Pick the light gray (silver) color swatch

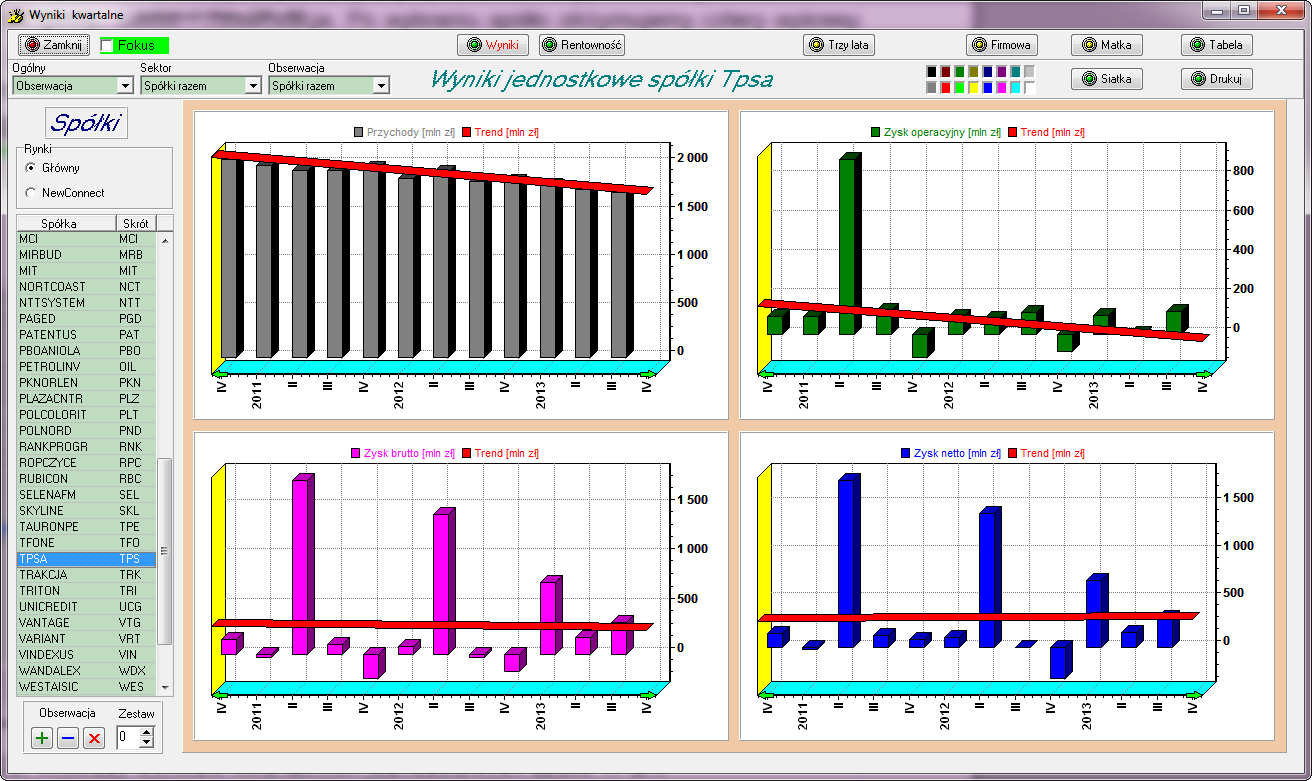tap(1030, 72)
